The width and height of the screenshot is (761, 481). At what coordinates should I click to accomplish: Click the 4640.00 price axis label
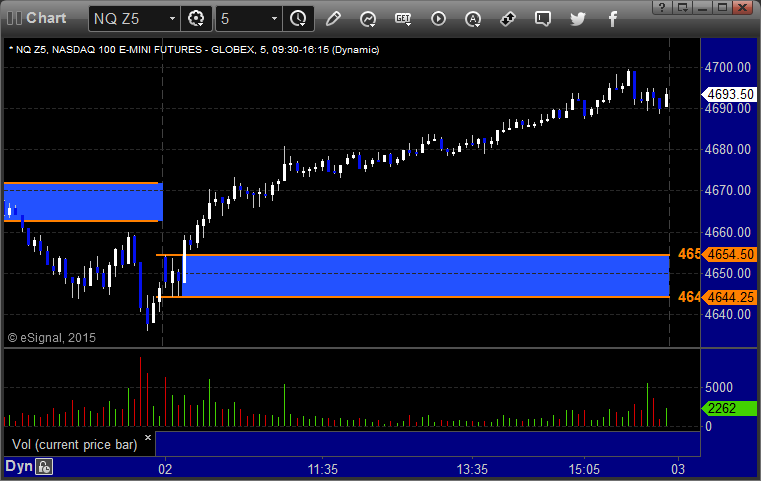pyautogui.click(x=728, y=315)
